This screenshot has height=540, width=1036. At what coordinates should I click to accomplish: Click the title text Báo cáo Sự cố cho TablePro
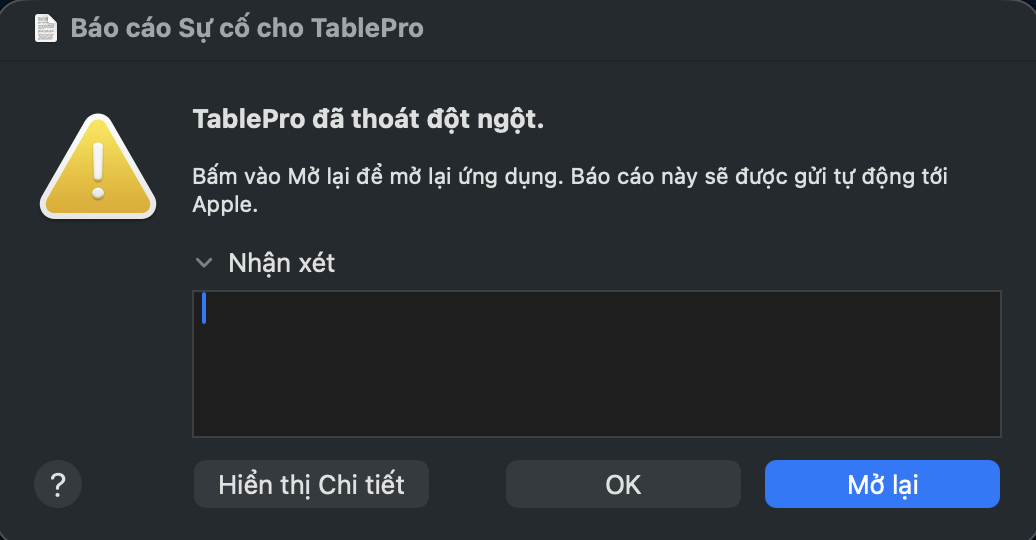247,28
